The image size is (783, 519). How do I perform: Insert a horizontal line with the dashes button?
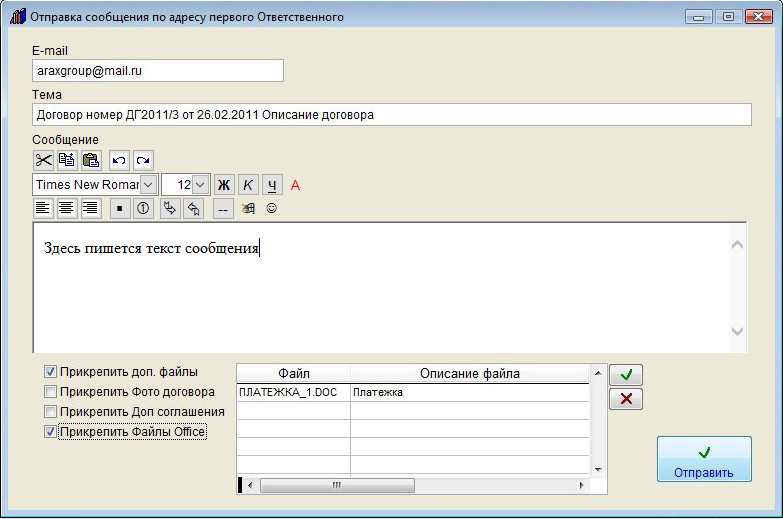pos(223,208)
